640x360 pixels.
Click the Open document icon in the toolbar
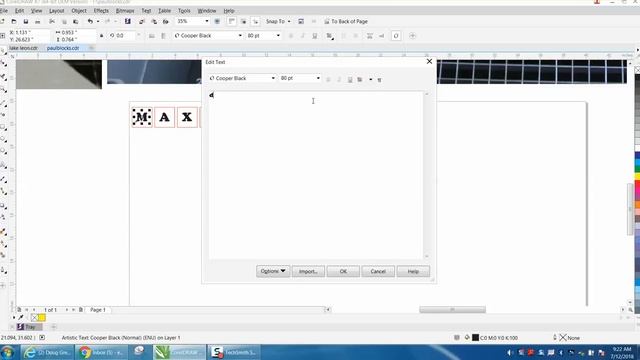(14, 21)
